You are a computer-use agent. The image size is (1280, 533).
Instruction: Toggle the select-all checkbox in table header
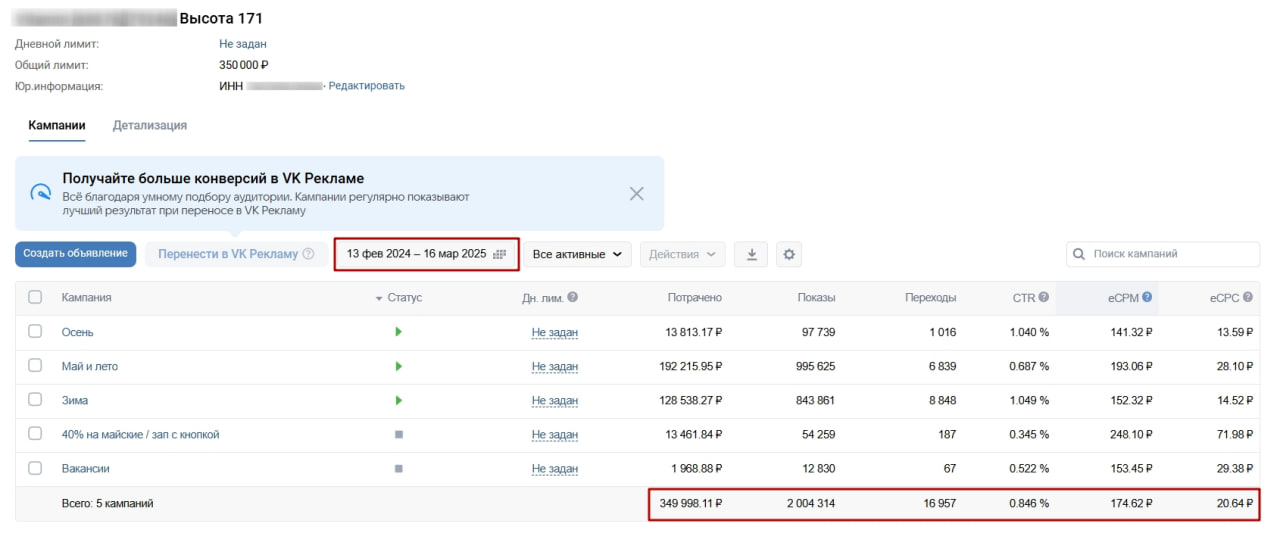coord(35,297)
